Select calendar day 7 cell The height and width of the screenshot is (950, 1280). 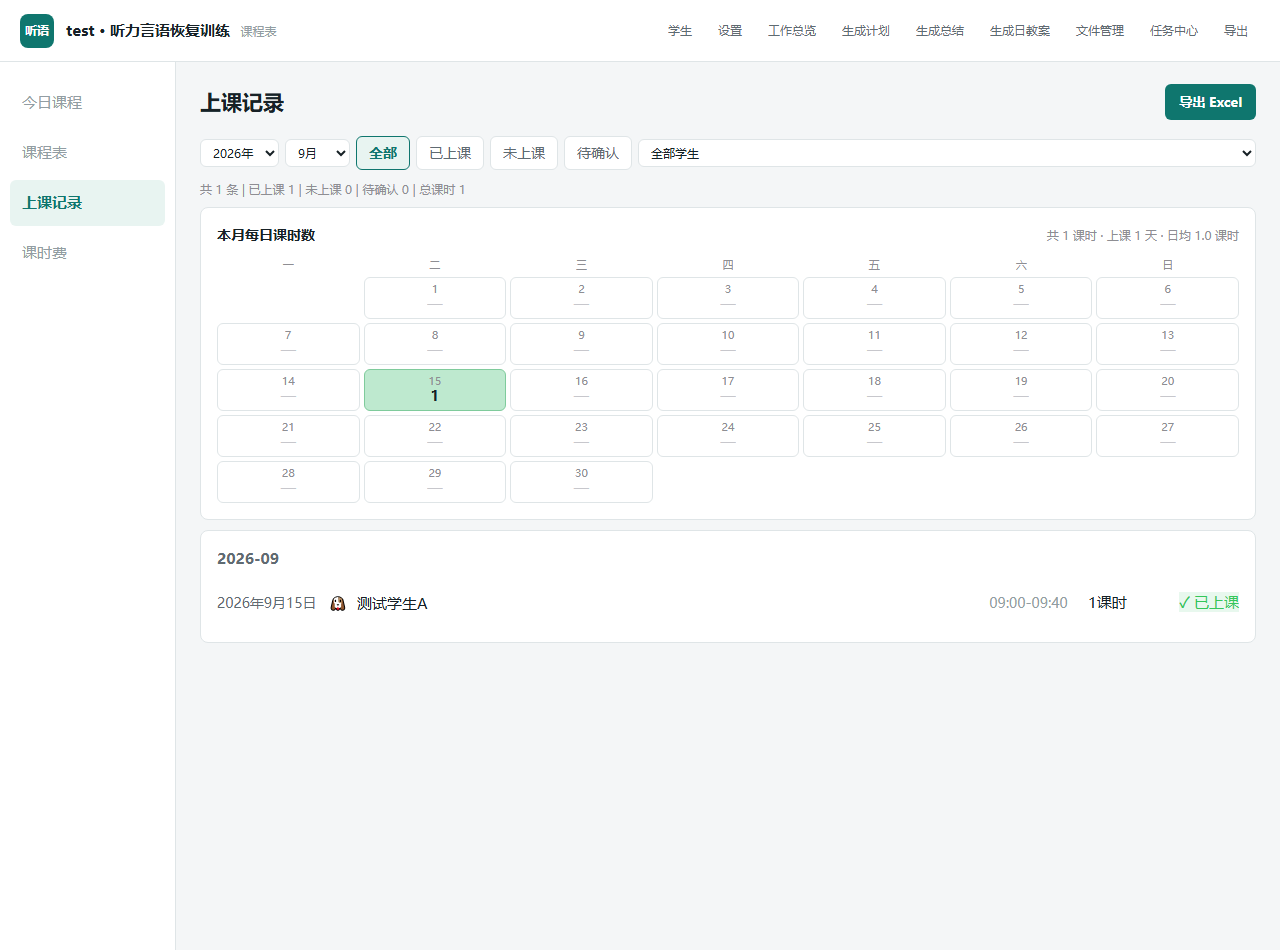(x=288, y=344)
